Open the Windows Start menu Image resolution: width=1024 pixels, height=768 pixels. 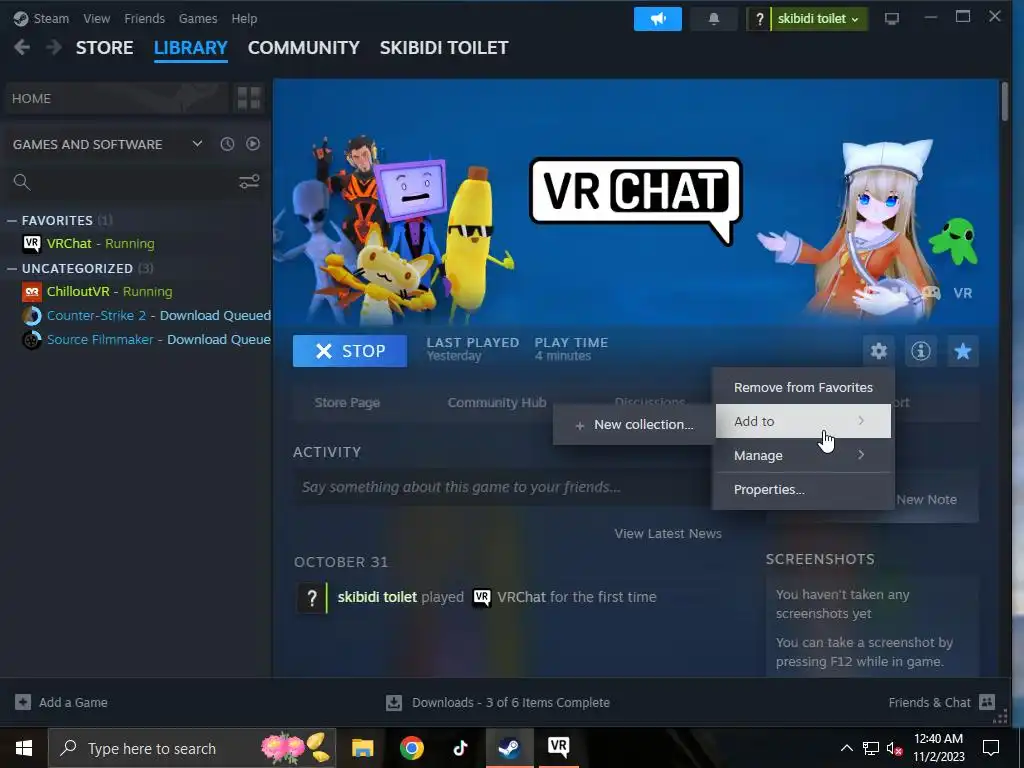click(x=24, y=748)
